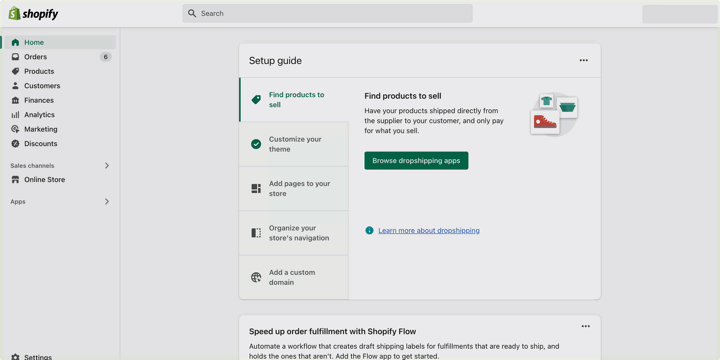Click the Shopify logo
Viewport: 720px width, 360px height.
(33, 14)
